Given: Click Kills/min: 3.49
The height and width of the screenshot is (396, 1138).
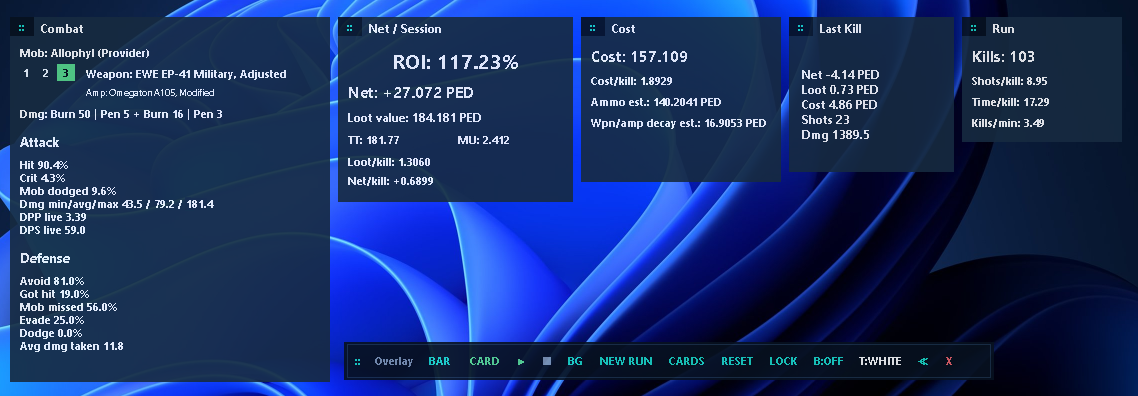Looking at the screenshot, I should click(x=1008, y=123).
